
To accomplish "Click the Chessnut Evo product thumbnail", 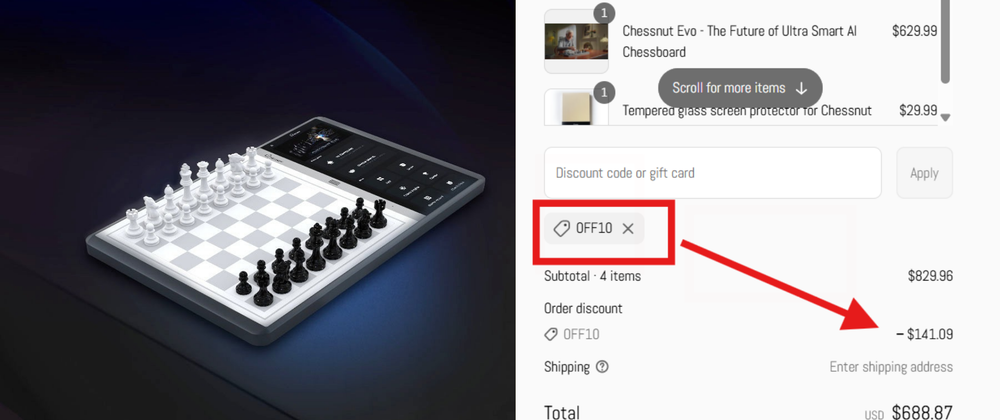I will coord(576,41).
